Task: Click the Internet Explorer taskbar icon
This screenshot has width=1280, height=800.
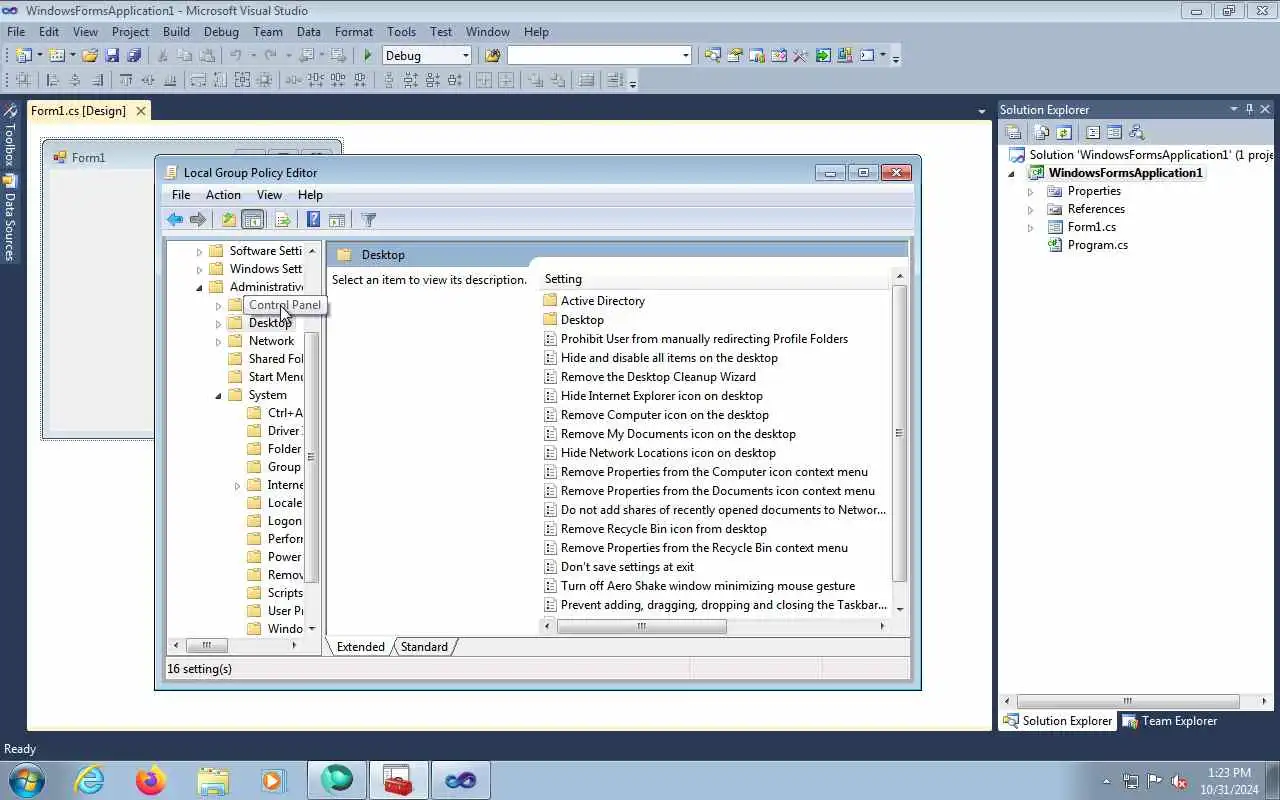Action: pos(90,779)
